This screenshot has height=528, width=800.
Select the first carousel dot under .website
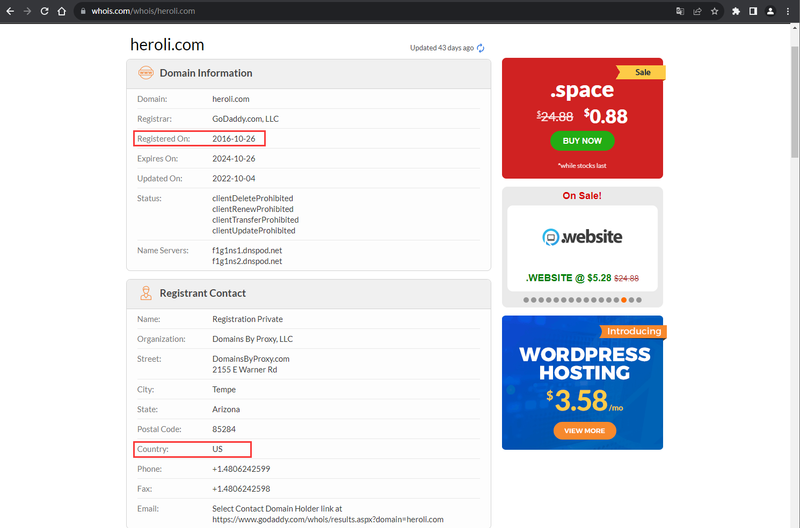pyautogui.click(x=526, y=300)
